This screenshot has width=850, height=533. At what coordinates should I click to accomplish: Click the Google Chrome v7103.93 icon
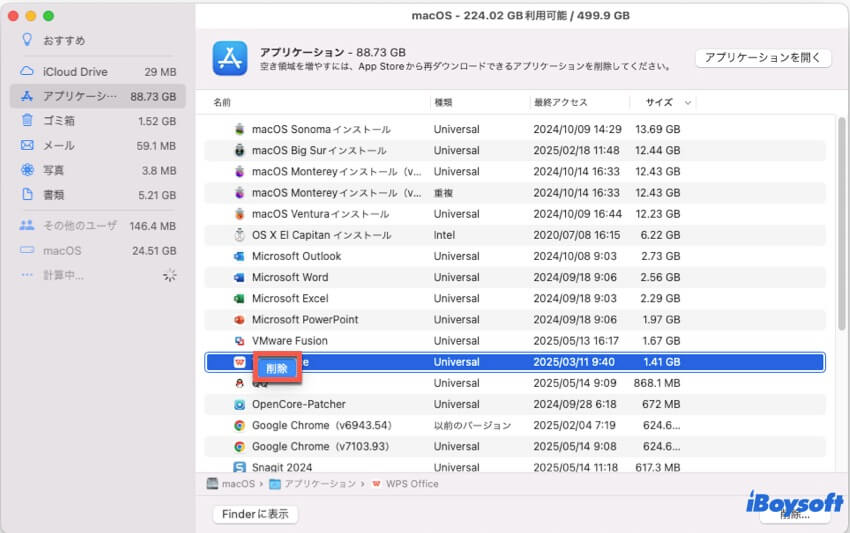pos(240,446)
